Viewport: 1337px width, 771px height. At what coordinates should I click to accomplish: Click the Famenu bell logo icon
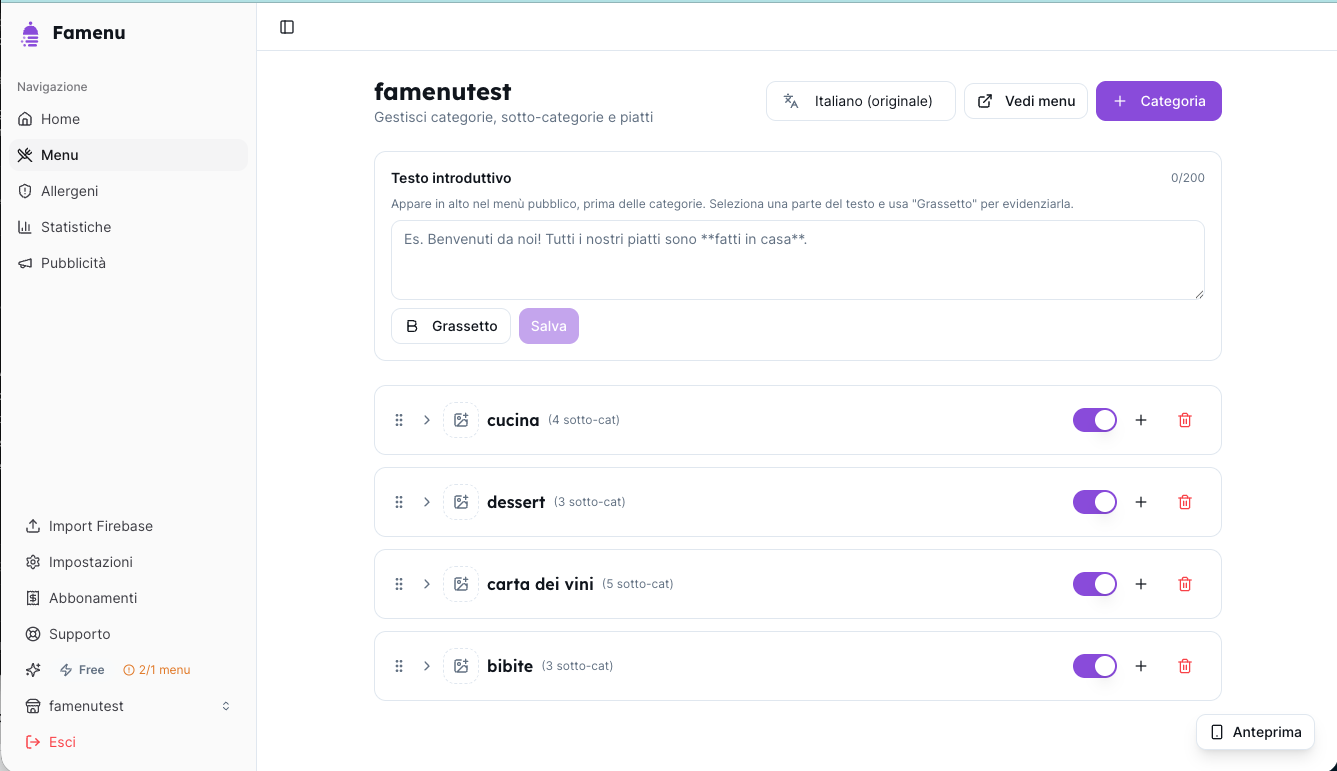(x=31, y=34)
